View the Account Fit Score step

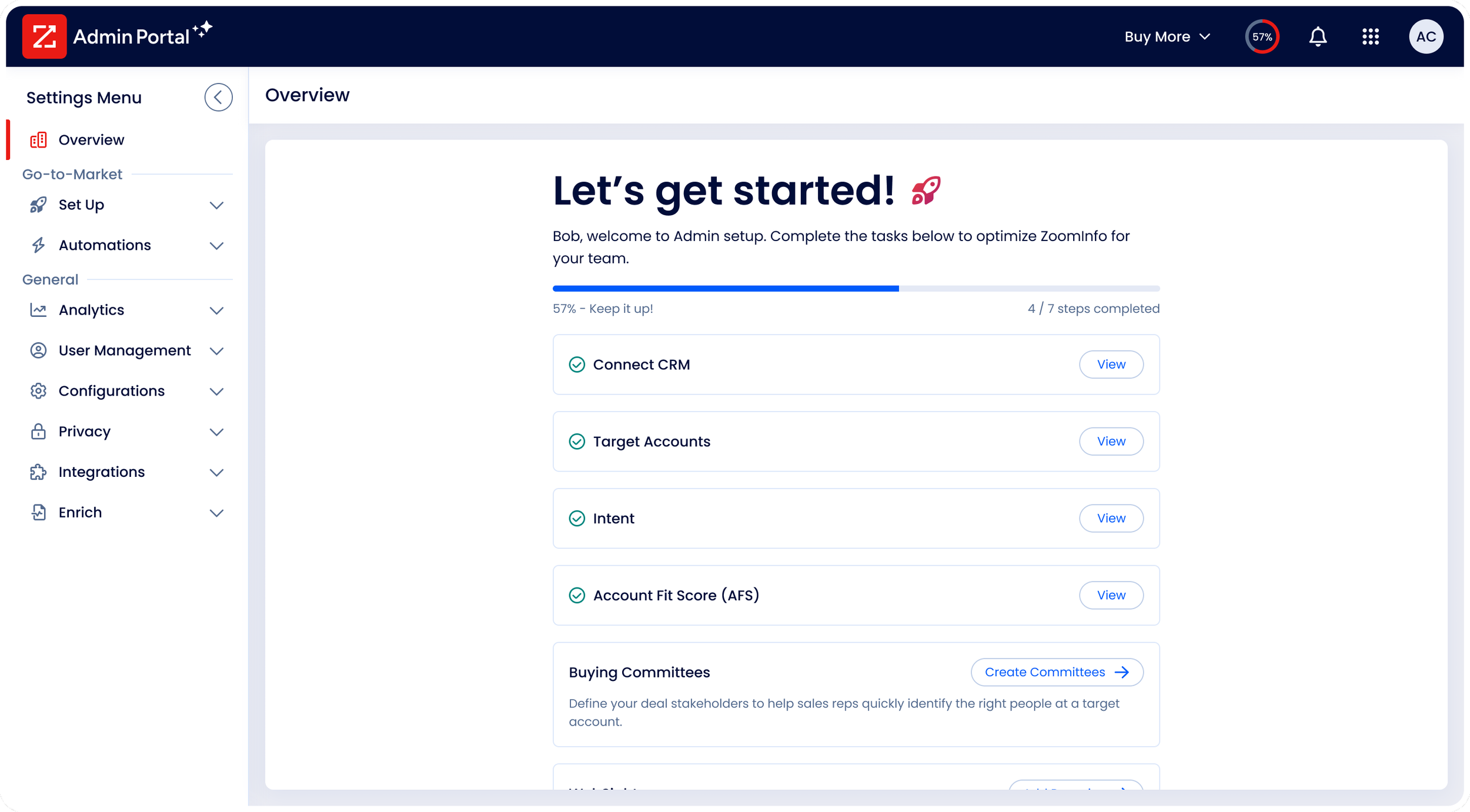pos(1111,595)
